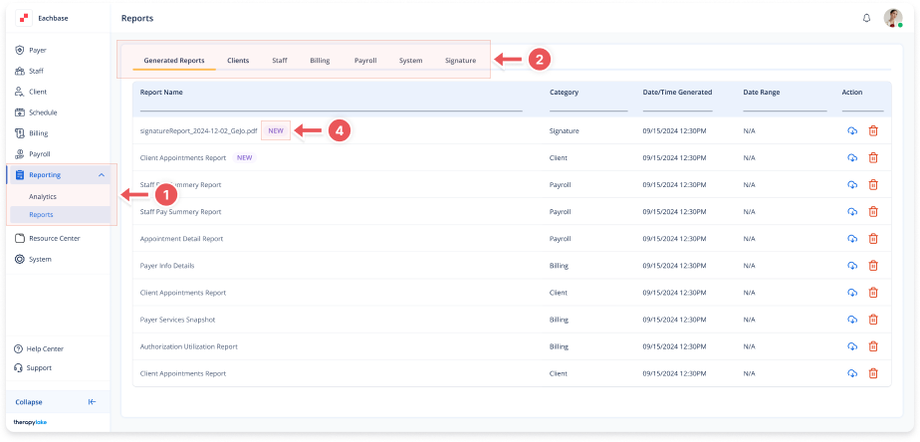Switch to the Payroll reports tab
This screenshot has width=920, height=442.
point(365,60)
